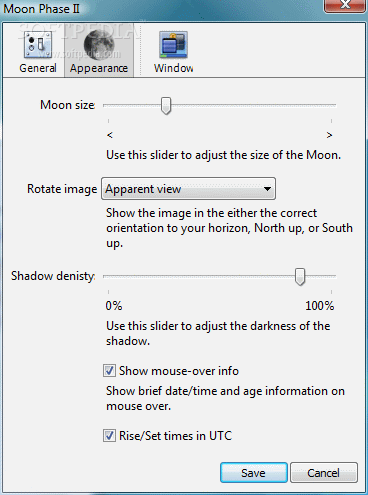Close the Moon Phase II dialog
This screenshot has width=368, height=495.
point(345,5)
